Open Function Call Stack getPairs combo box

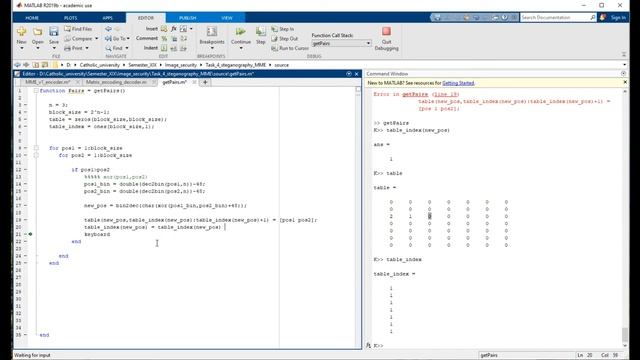(x=341, y=43)
